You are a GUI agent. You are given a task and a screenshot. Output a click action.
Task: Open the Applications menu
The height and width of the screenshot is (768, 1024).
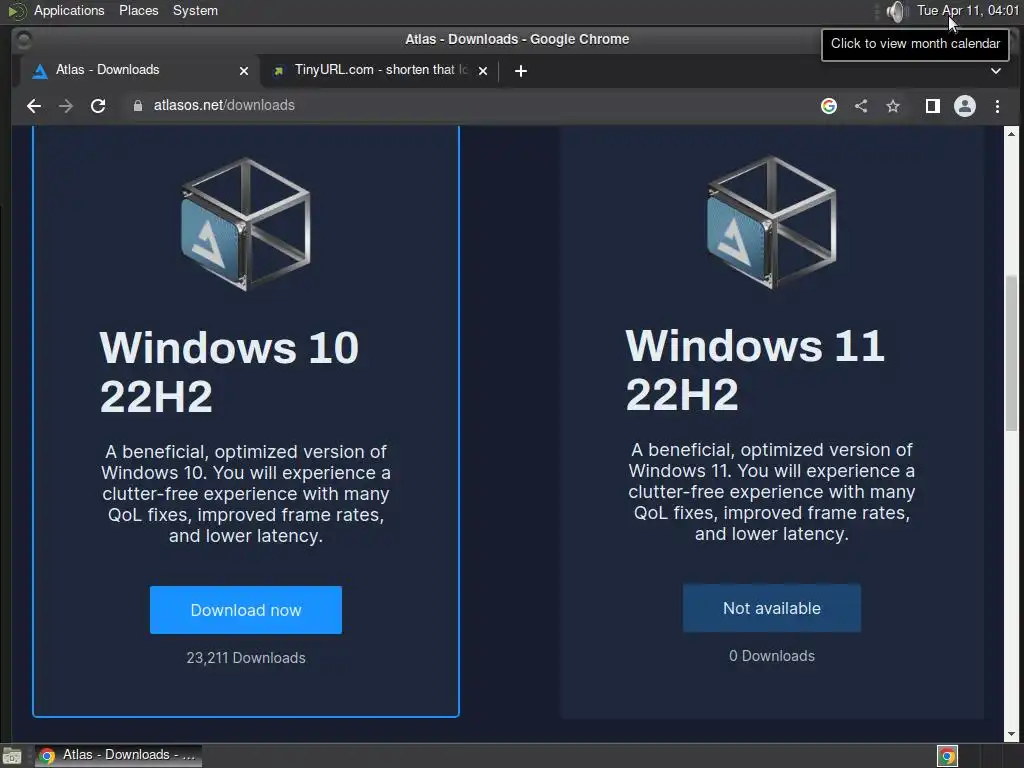tap(69, 10)
